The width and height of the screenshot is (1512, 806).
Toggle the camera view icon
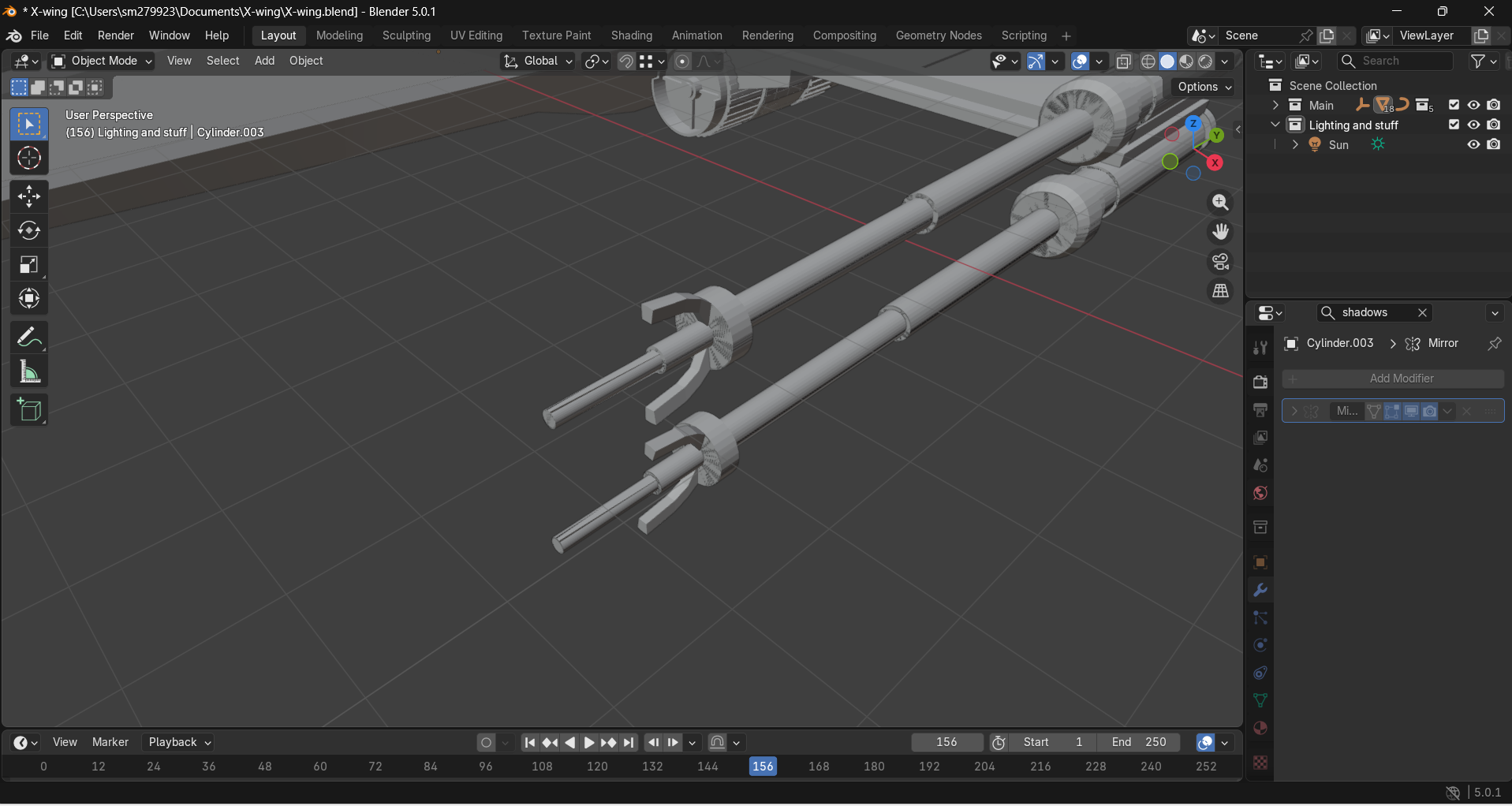tap(1220, 262)
